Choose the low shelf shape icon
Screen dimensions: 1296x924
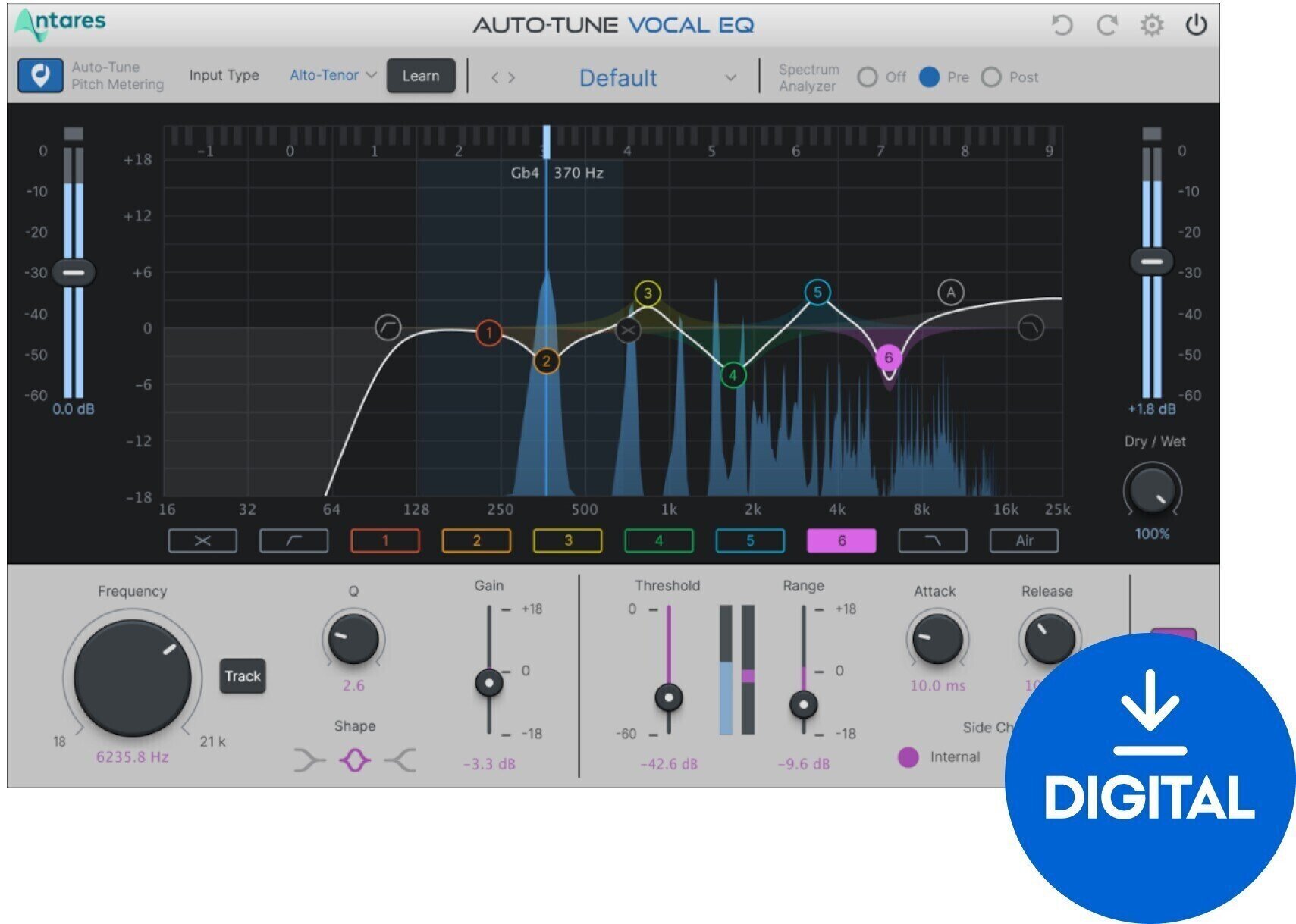[309, 760]
